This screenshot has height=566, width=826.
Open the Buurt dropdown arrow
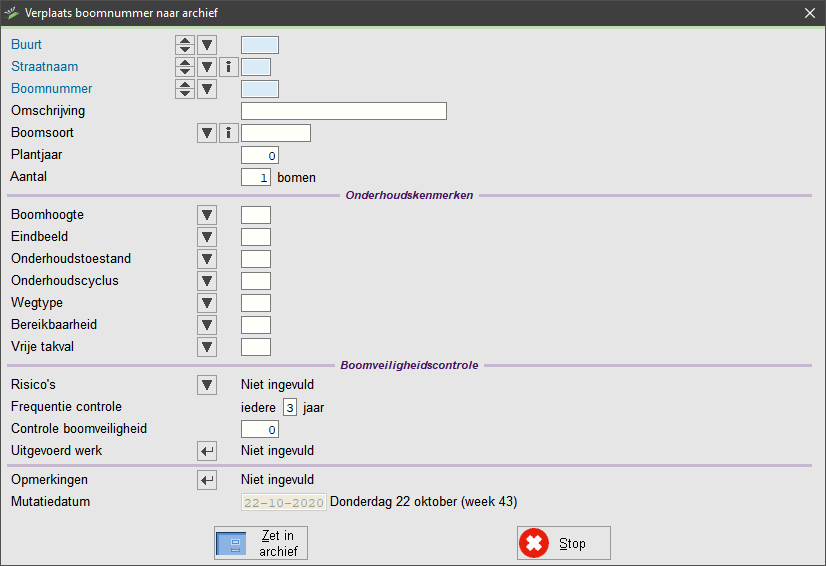coord(207,45)
